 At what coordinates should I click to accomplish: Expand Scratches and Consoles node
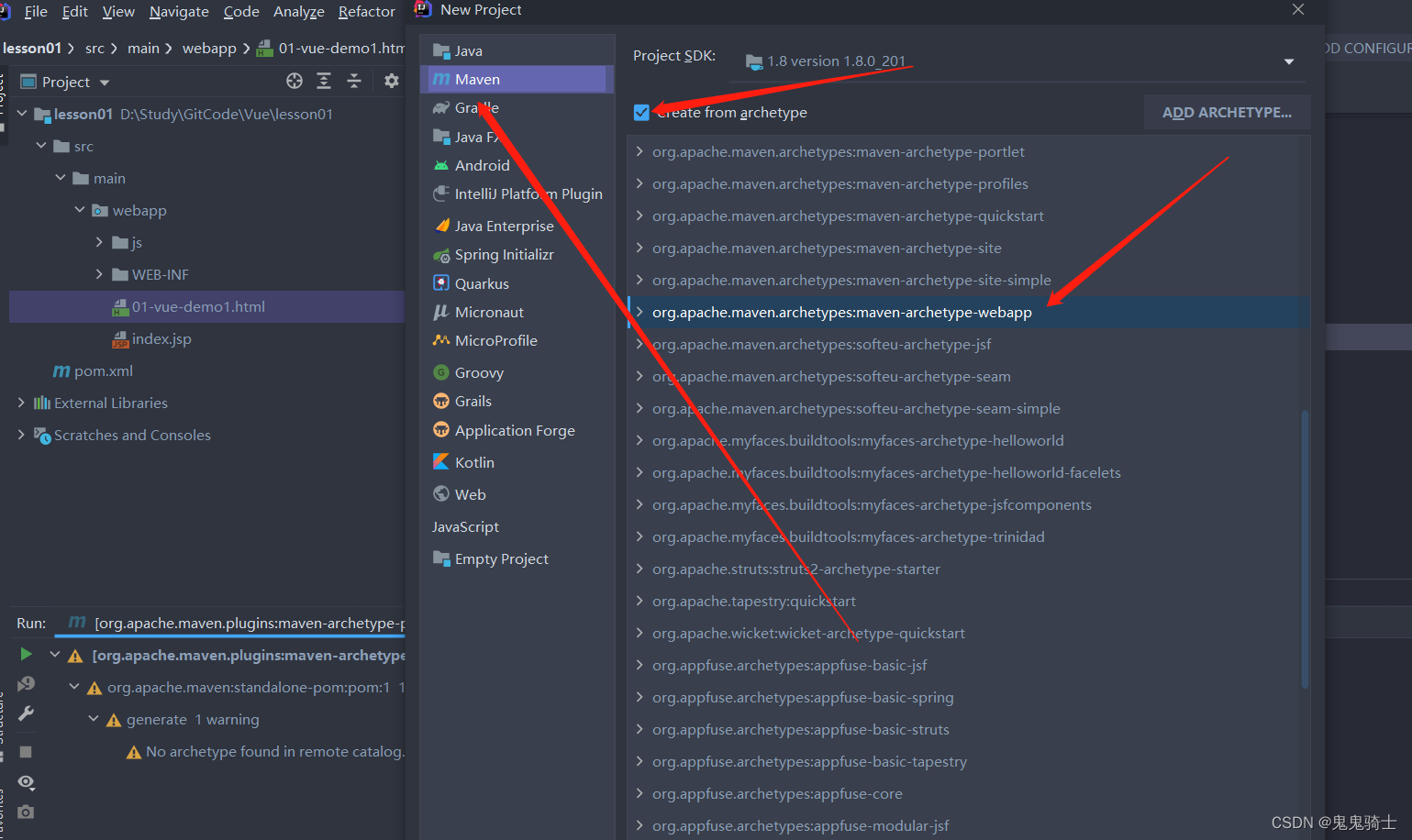click(x=21, y=435)
